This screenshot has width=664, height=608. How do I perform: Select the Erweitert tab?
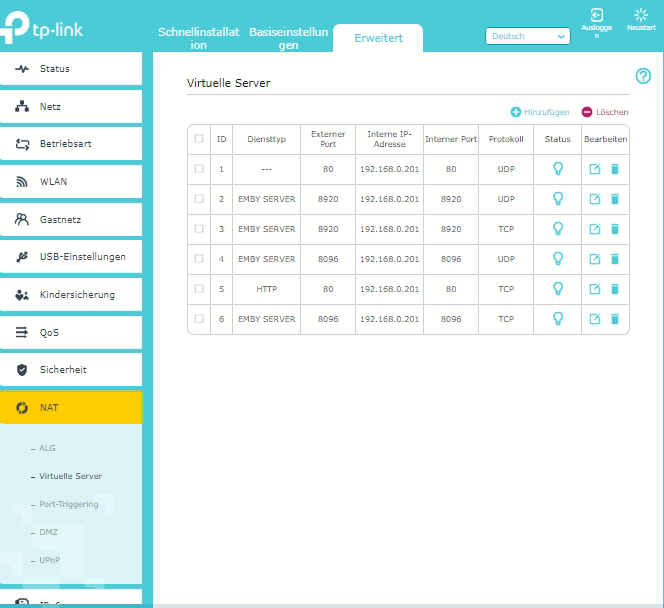click(x=378, y=38)
